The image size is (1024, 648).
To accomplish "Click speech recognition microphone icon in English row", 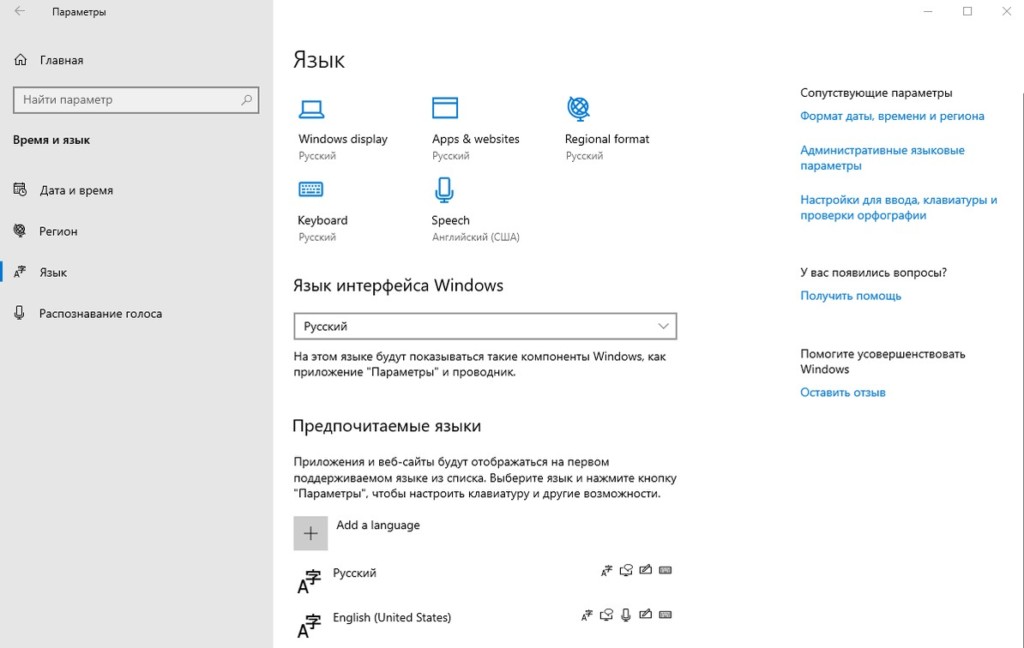I will [626, 615].
